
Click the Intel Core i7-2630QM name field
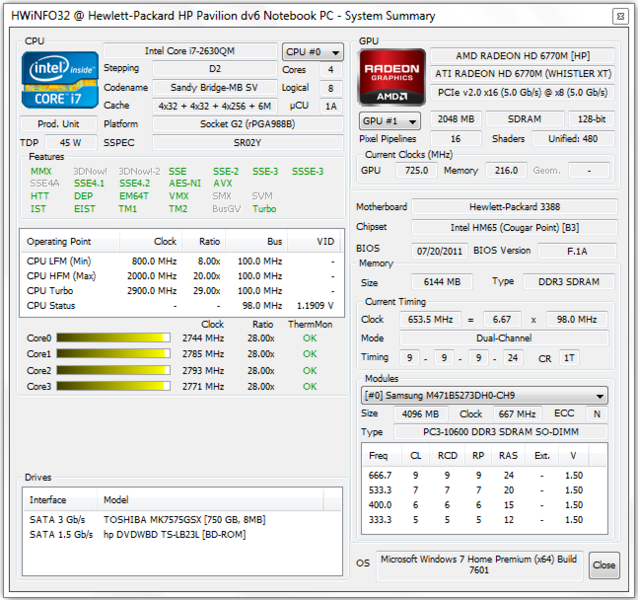pos(190,51)
